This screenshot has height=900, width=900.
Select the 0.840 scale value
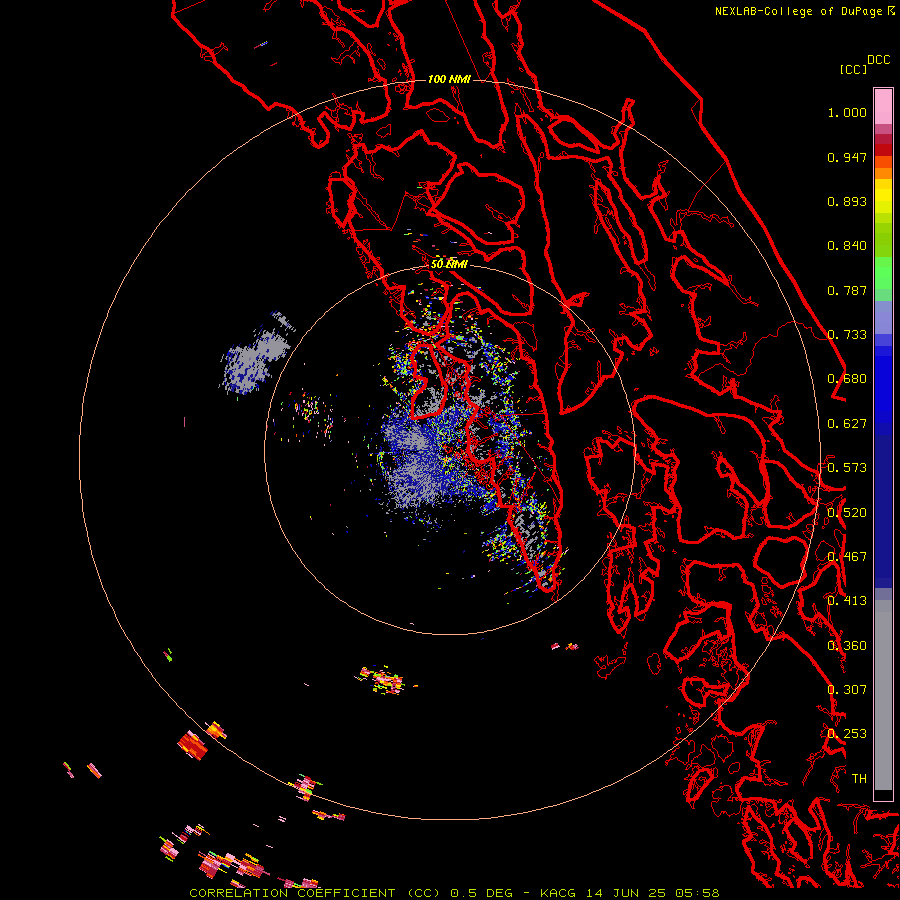[847, 246]
